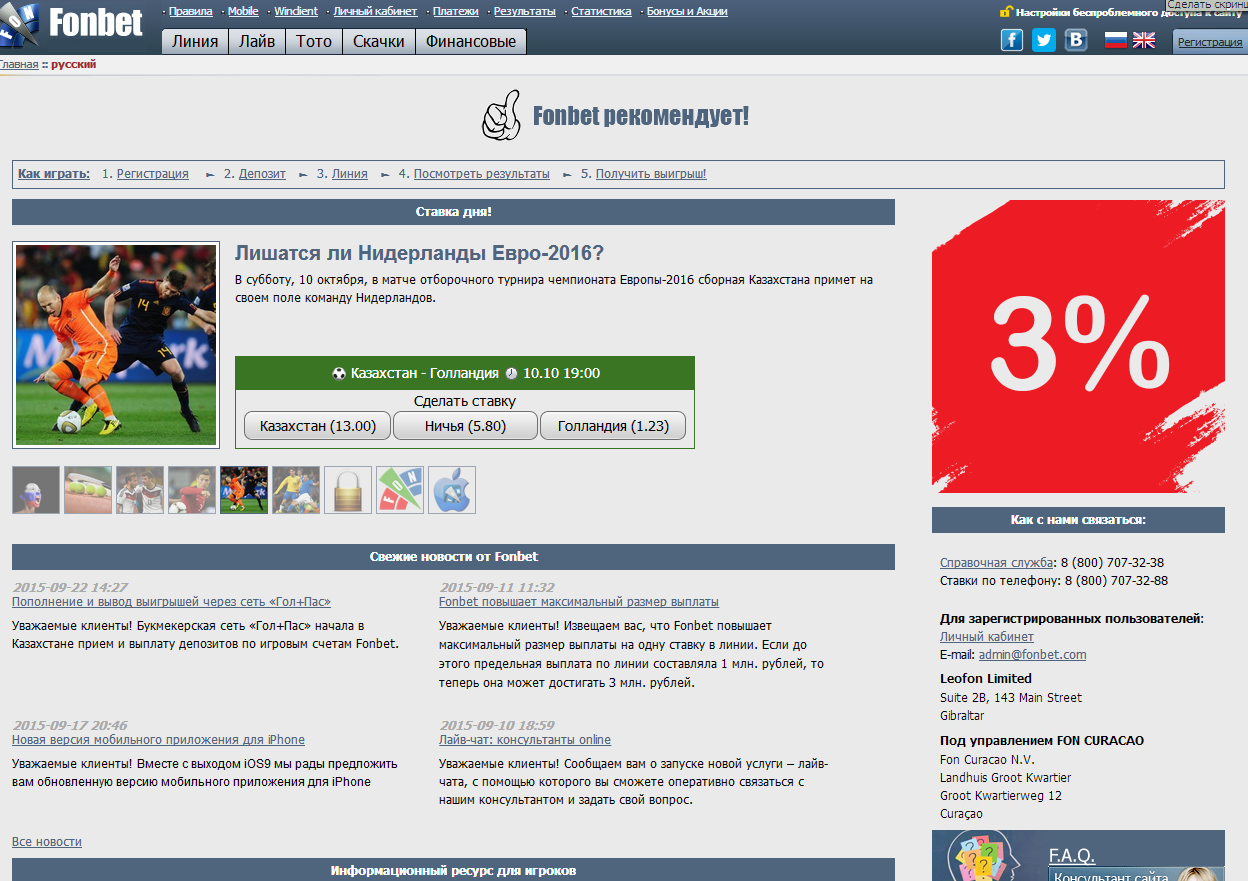Click the Регистрация link in header

[1209, 42]
